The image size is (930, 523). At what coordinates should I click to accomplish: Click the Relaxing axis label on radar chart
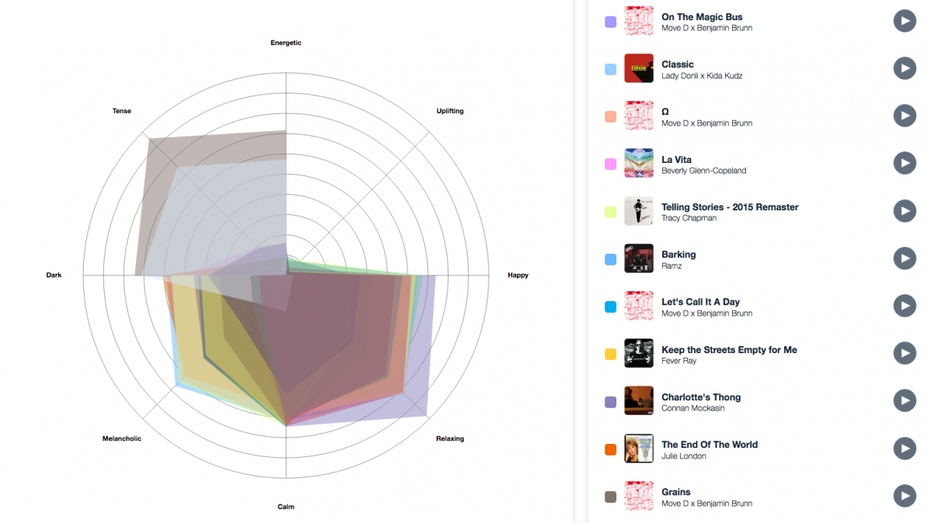tap(450, 438)
